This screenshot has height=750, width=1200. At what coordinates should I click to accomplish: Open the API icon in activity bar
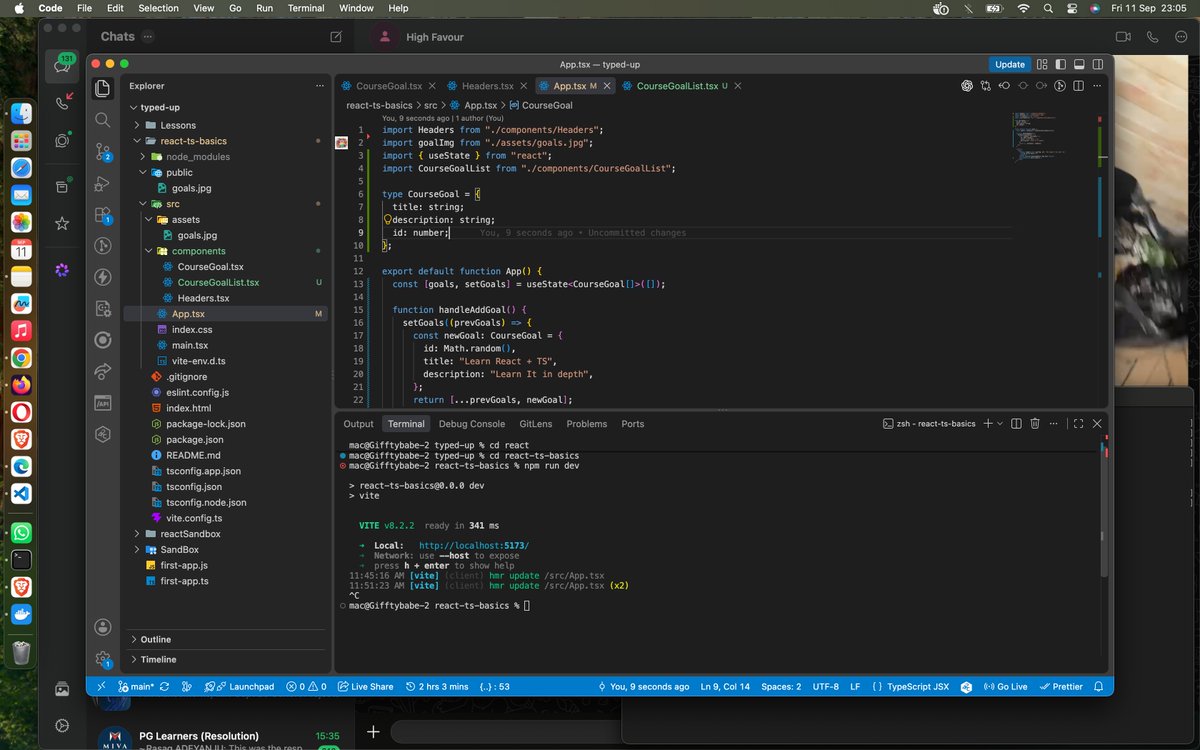tap(102, 403)
